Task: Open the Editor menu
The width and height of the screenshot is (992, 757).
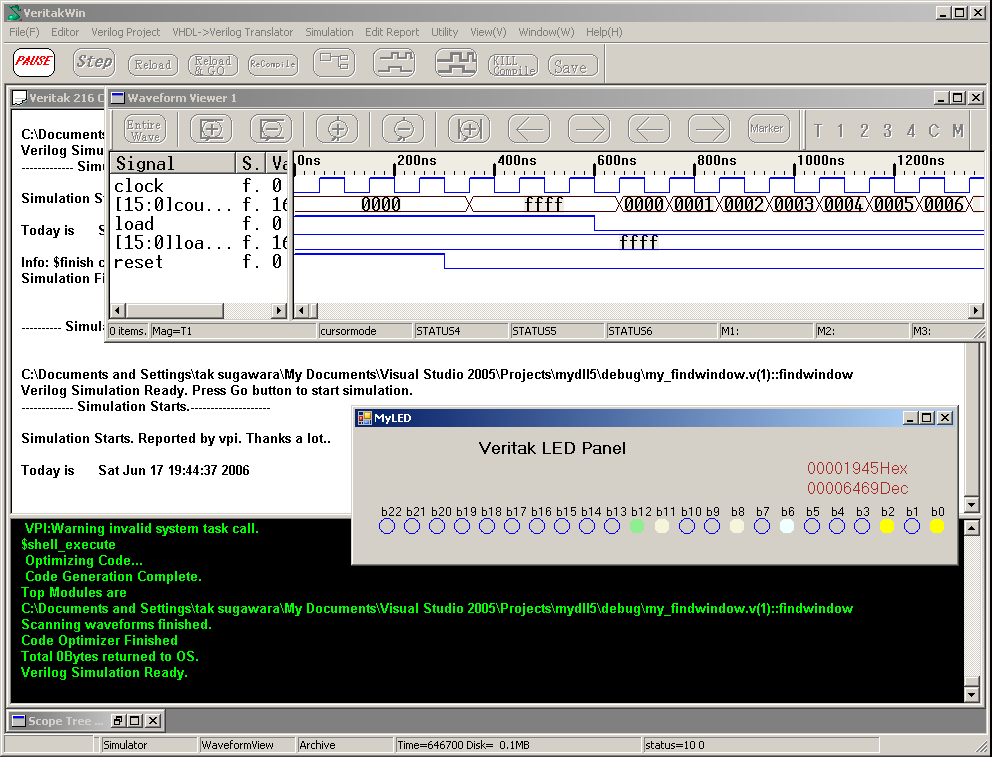Action: 65,32
